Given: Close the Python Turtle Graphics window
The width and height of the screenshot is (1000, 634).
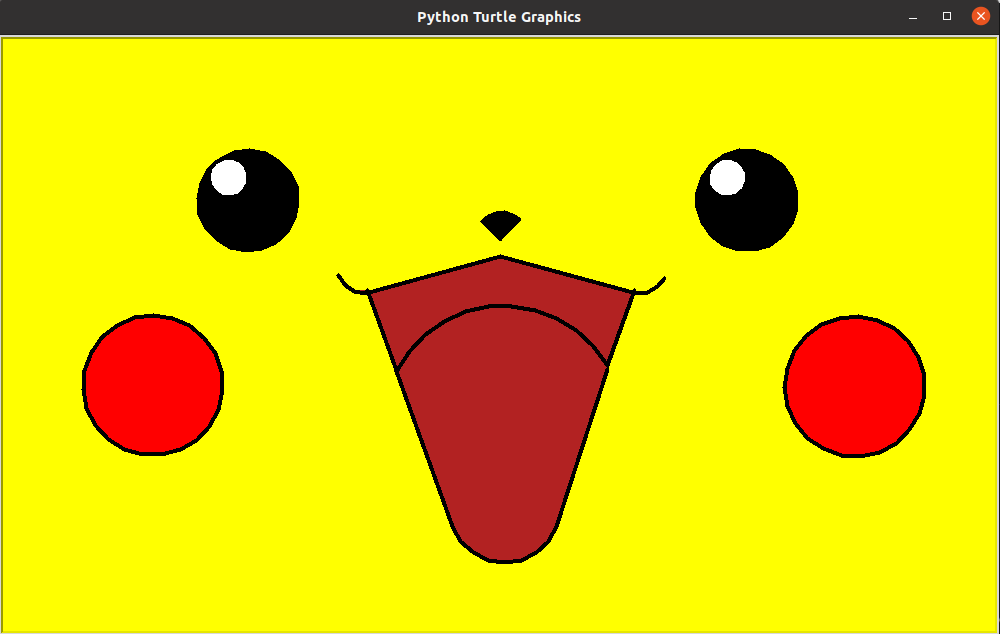Looking at the screenshot, I should pyautogui.click(x=980, y=17).
